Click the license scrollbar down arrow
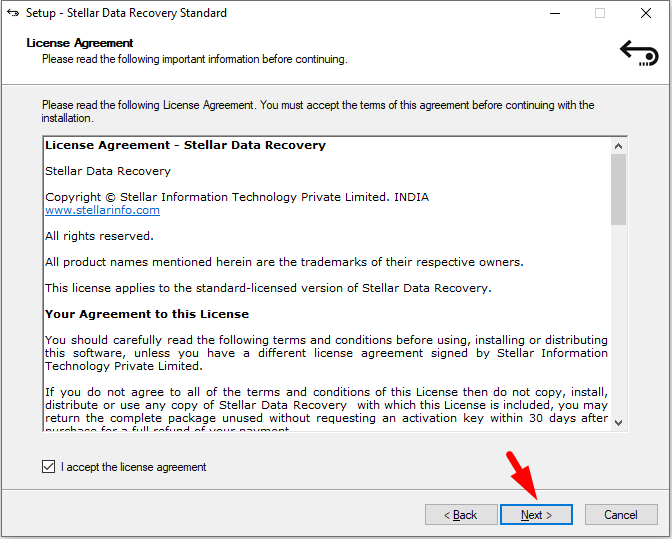The image size is (672, 539). tap(618, 423)
